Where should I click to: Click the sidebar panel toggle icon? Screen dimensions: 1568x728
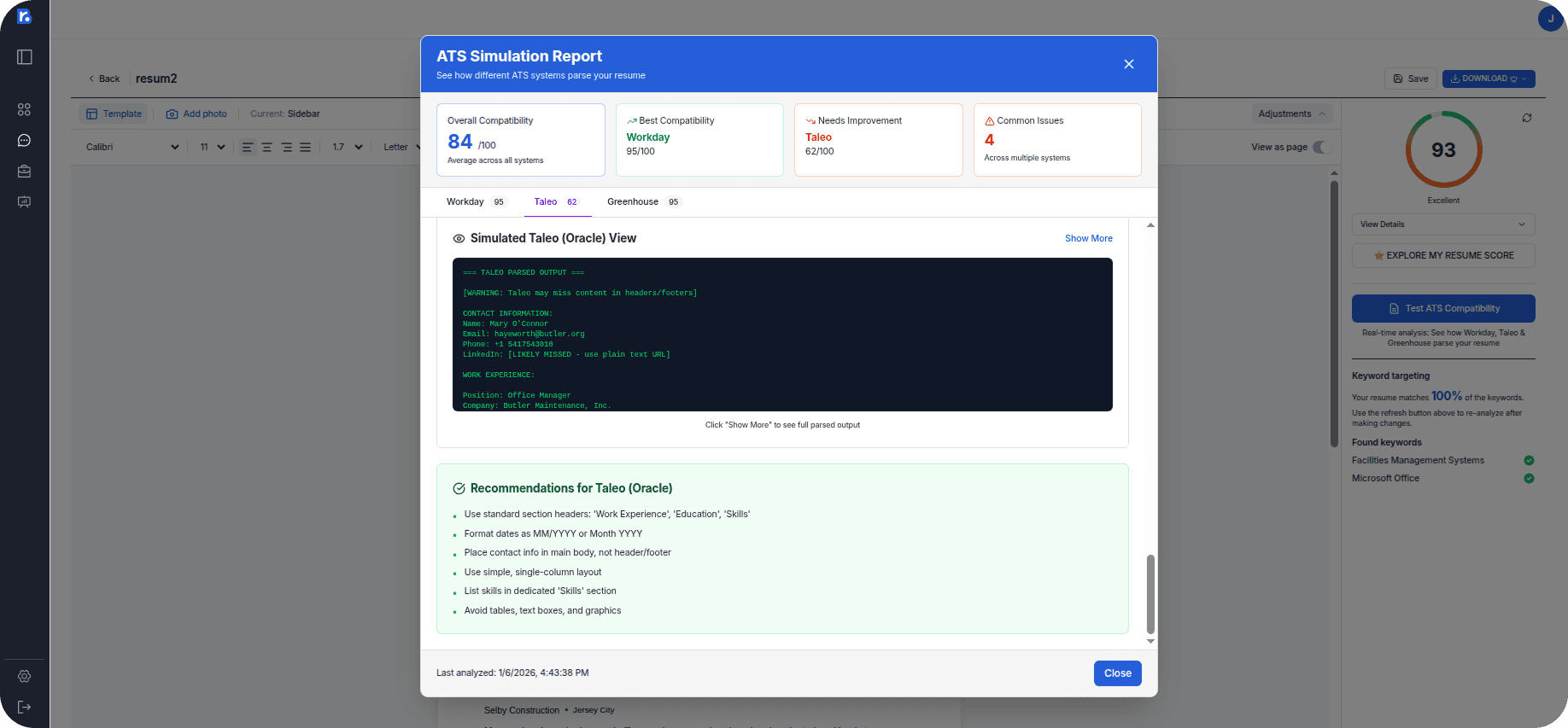(25, 57)
